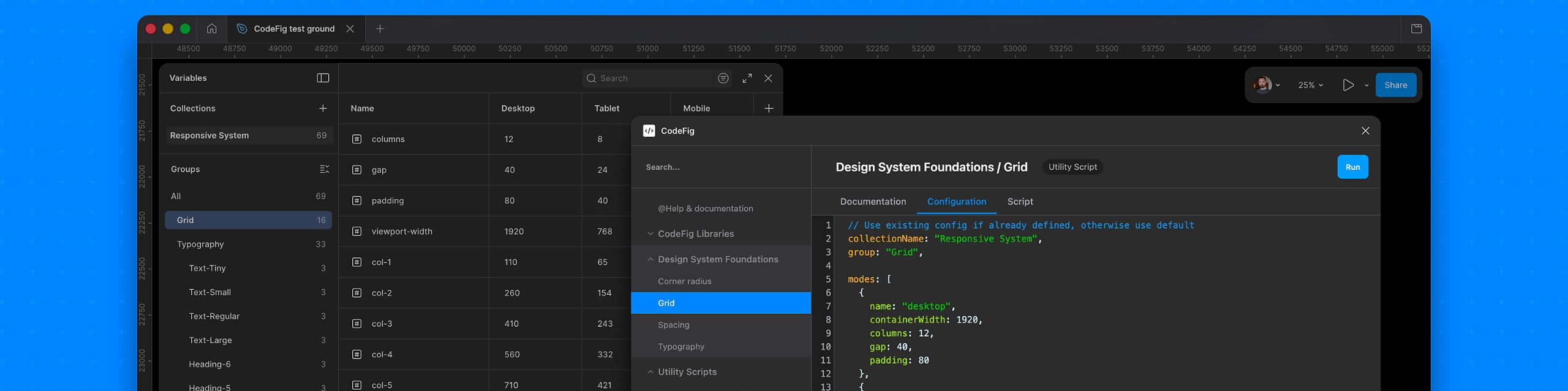This screenshot has height=391, width=1568.
Task: Switch to the Documentation tab
Action: point(873,202)
